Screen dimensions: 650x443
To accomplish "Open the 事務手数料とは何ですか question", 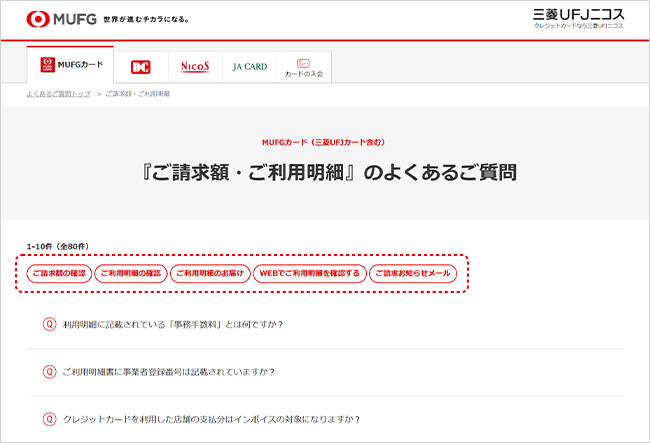I will pos(172,324).
